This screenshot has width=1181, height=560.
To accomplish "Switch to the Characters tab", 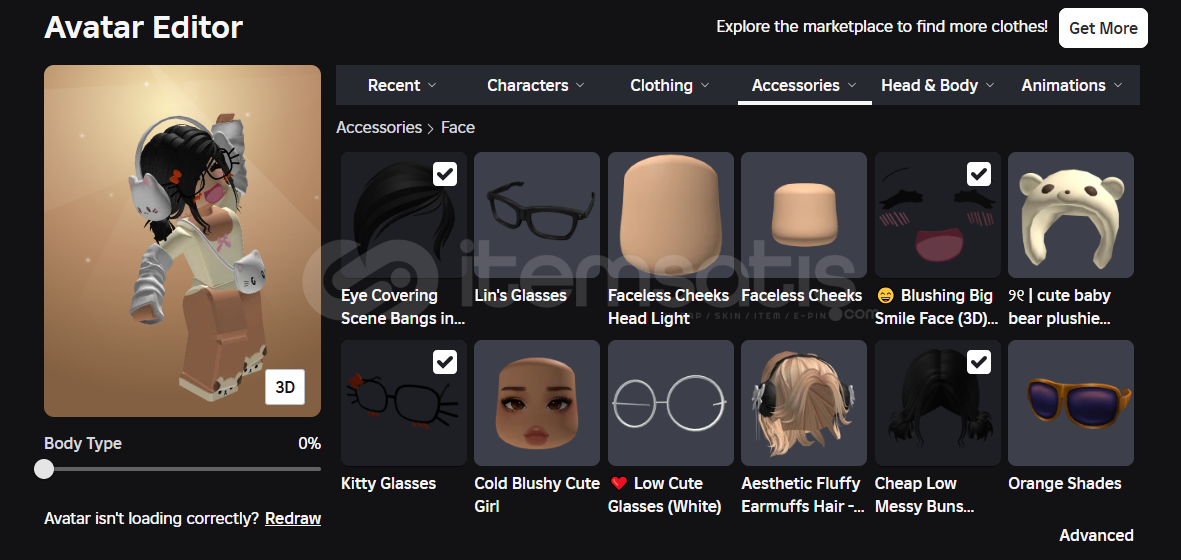I will (536, 85).
